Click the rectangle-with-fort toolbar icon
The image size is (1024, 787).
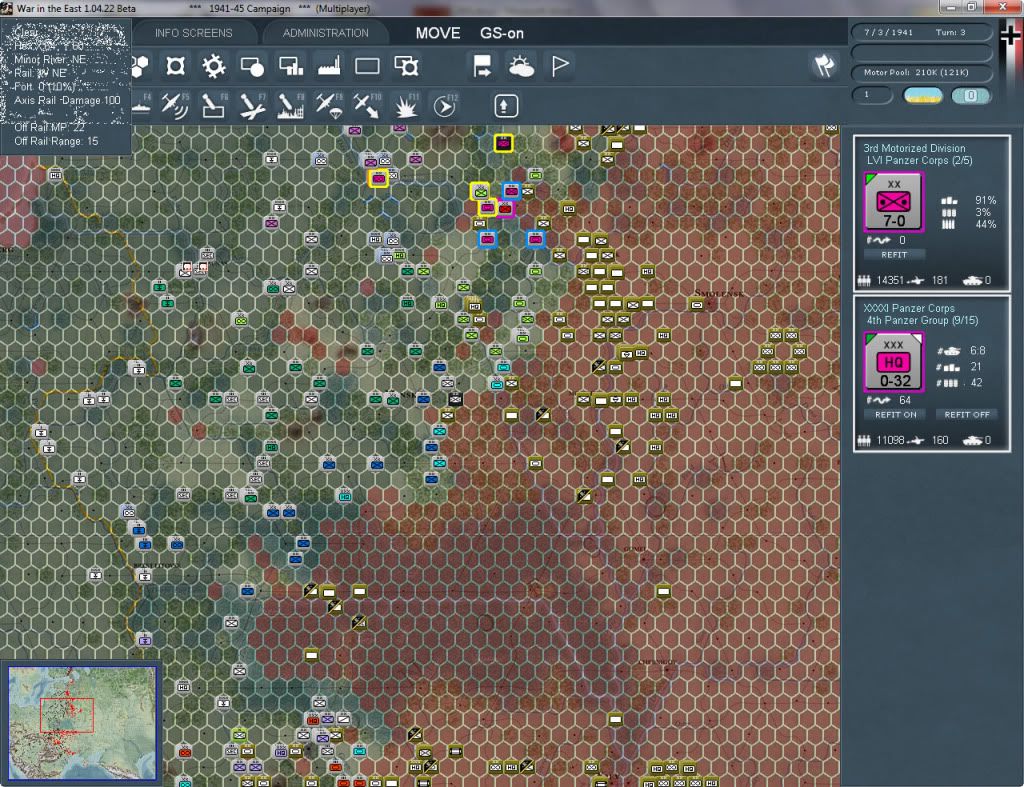point(406,66)
